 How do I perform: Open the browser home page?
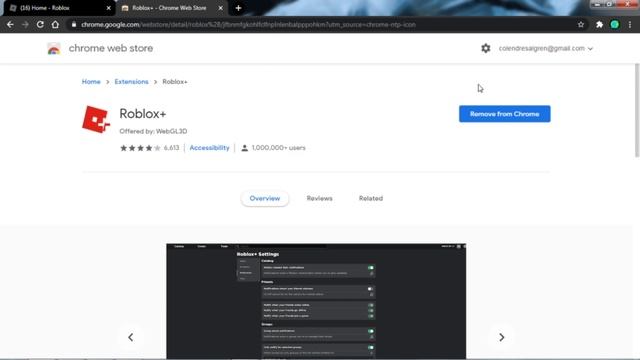[x=55, y=24]
